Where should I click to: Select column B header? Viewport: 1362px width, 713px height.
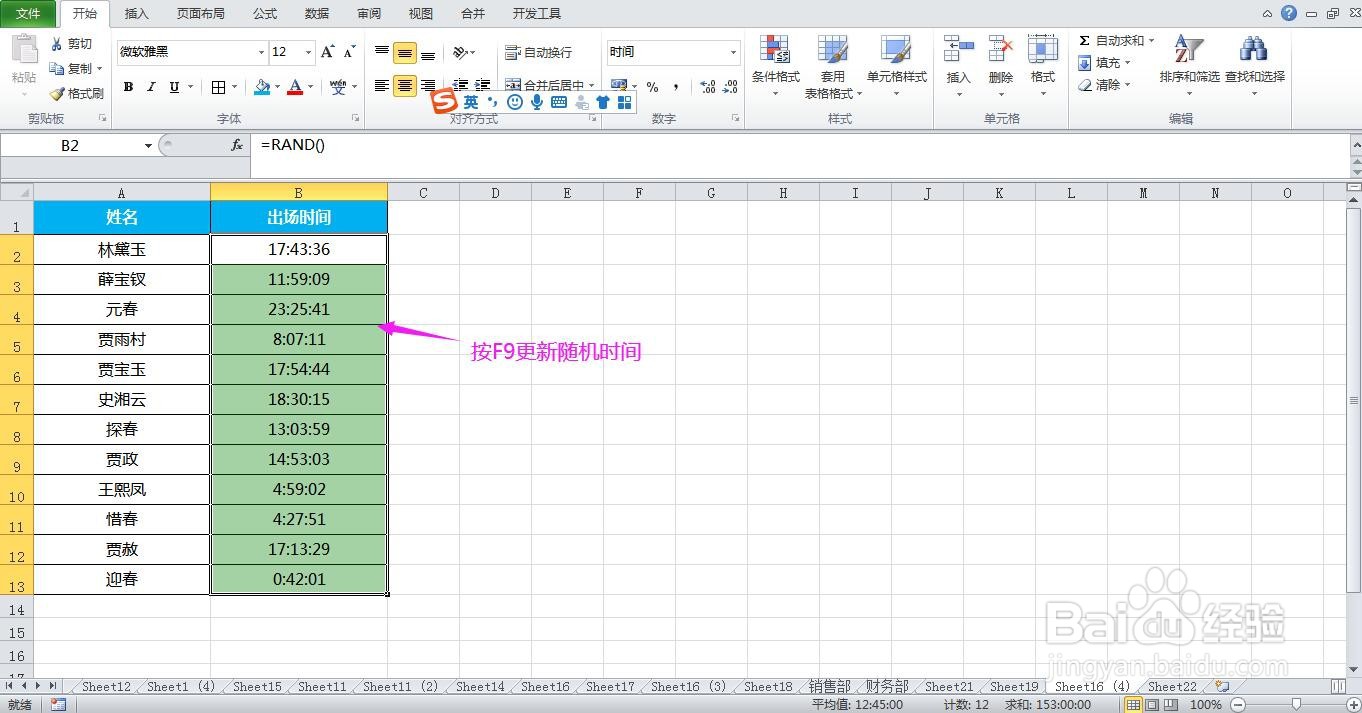(x=299, y=192)
